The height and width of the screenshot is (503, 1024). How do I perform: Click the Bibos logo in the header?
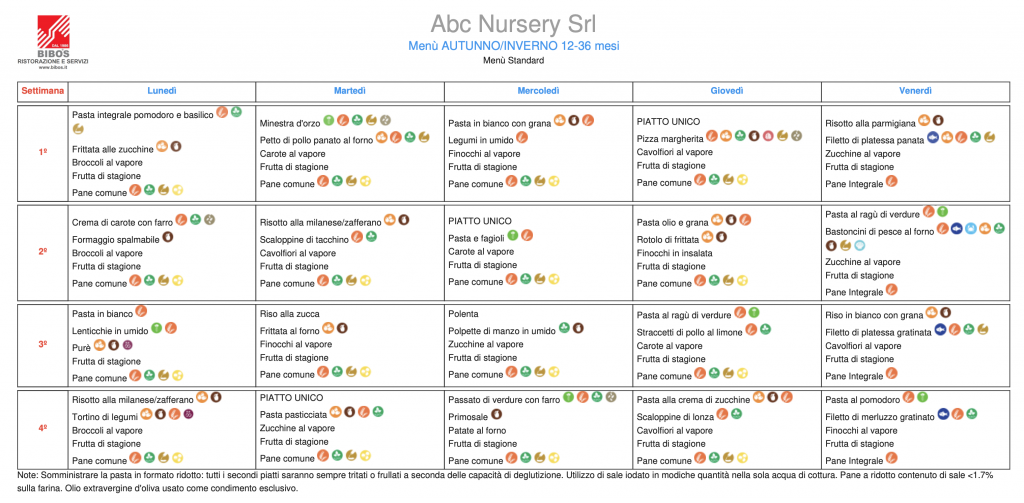(x=53, y=36)
